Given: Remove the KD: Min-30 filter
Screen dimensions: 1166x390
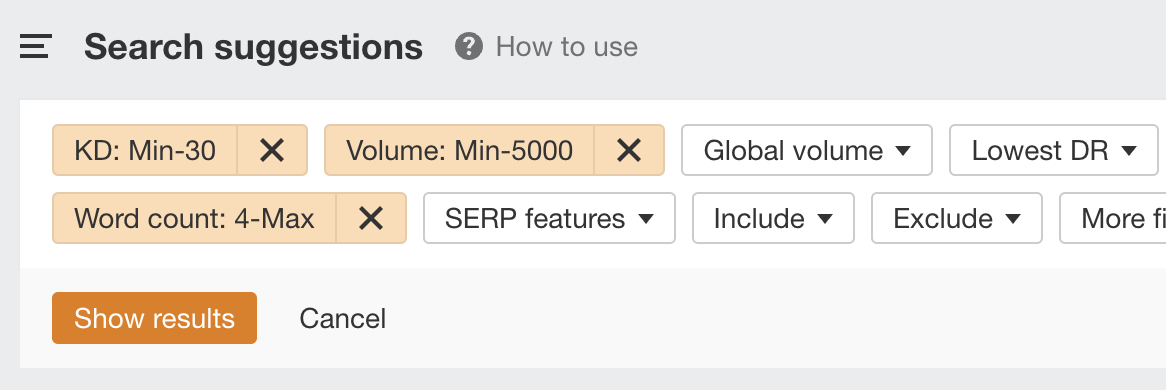Looking at the screenshot, I should click(x=272, y=150).
